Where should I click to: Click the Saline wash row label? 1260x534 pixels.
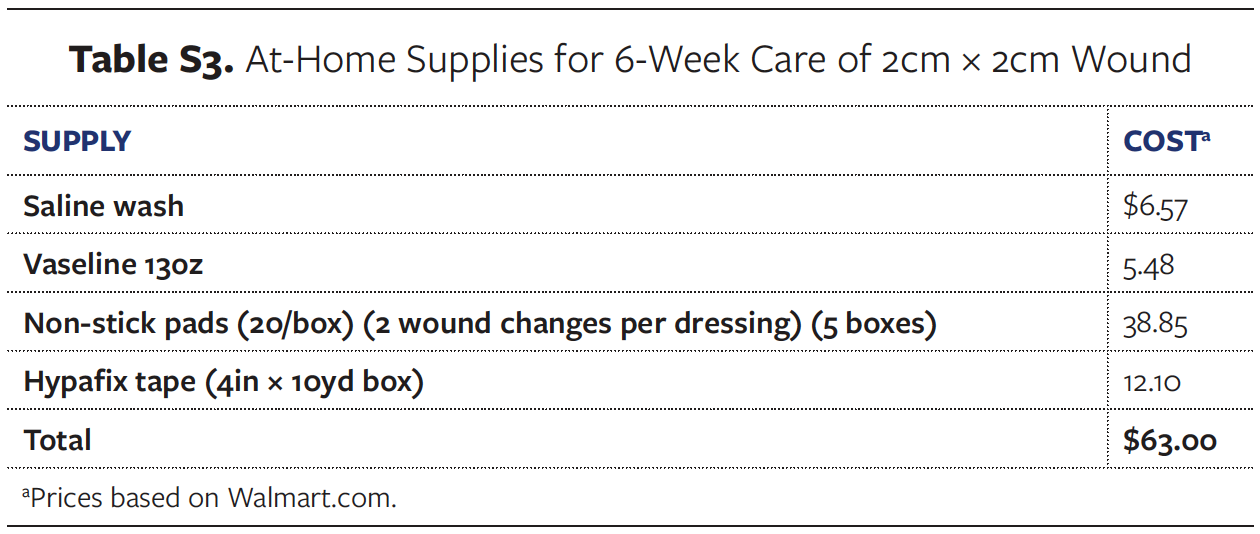coord(104,206)
